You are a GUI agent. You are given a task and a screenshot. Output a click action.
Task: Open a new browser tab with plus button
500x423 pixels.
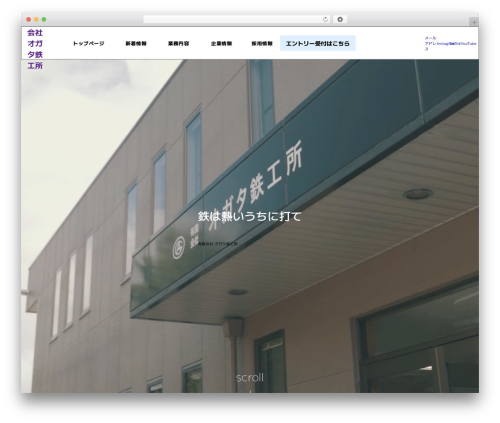point(474,22)
